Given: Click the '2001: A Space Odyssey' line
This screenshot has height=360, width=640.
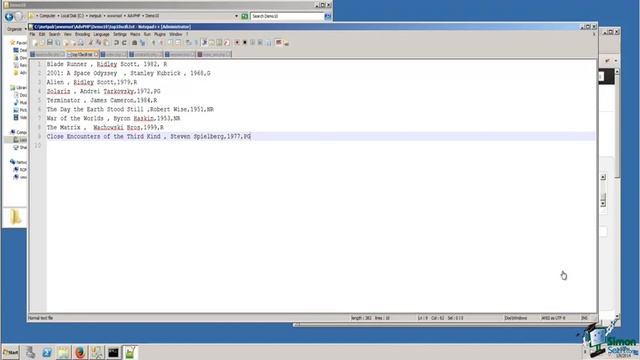Looking at the screenshot, I should pyautogui.click(x=129, y=73).
